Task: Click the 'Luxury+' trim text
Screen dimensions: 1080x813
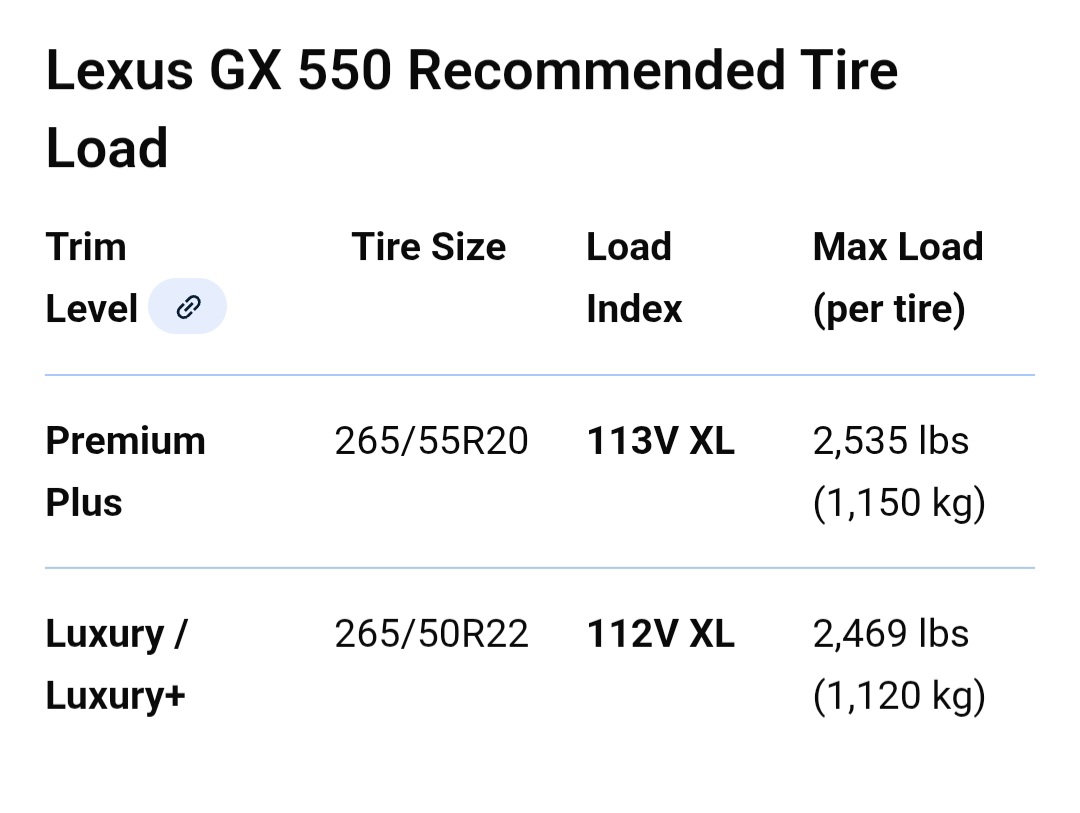Action: pos(116,696)
